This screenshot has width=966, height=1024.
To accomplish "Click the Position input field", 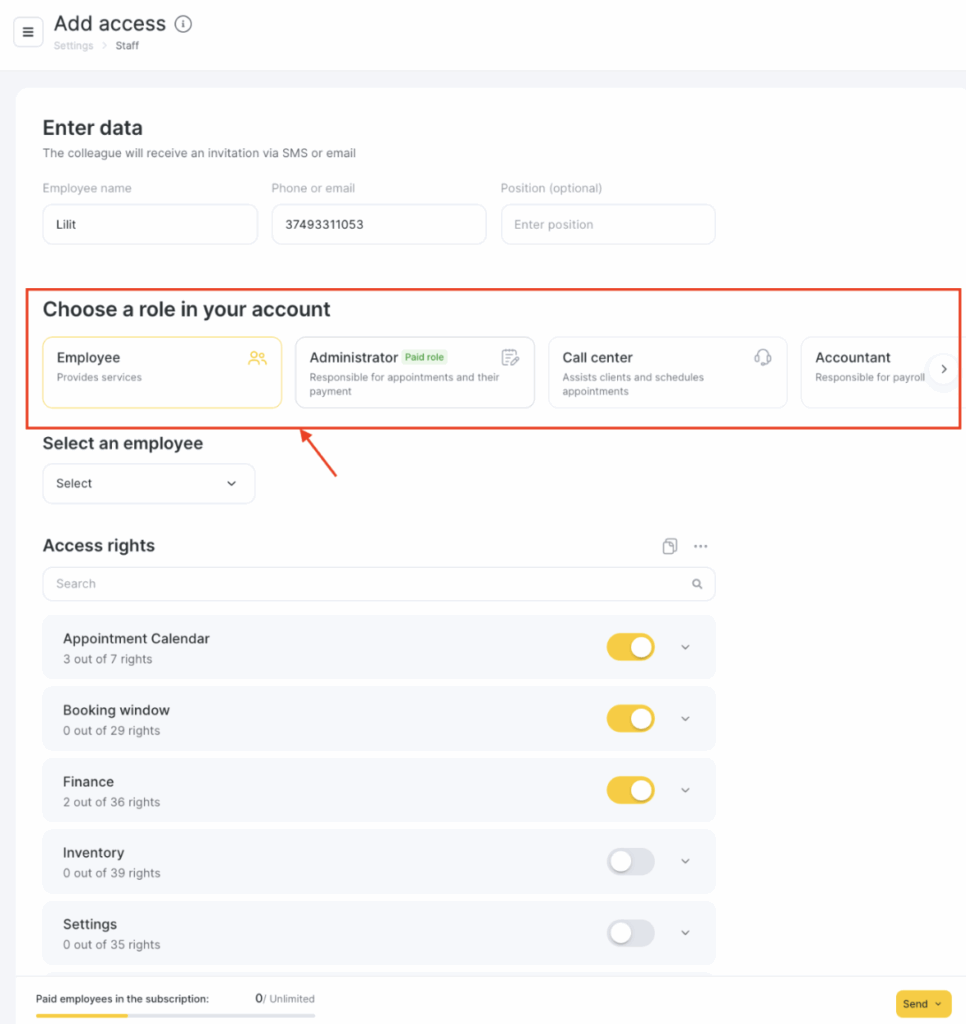I will point(608,225).
